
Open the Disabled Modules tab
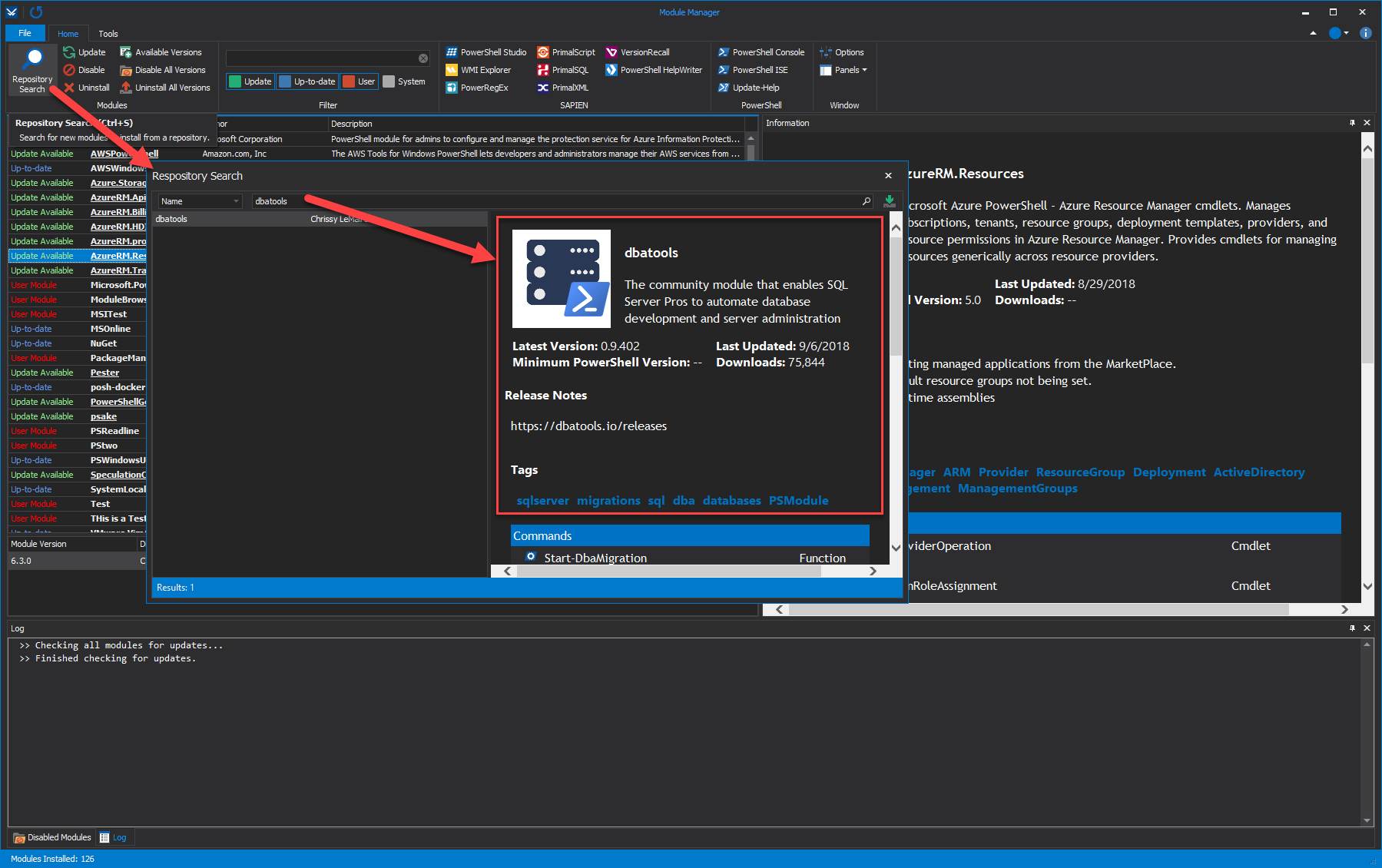[52, 837]
